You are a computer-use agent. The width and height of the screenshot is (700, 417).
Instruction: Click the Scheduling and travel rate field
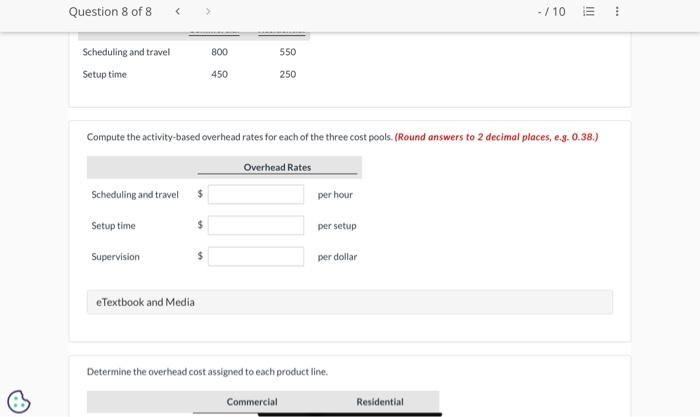256,194
